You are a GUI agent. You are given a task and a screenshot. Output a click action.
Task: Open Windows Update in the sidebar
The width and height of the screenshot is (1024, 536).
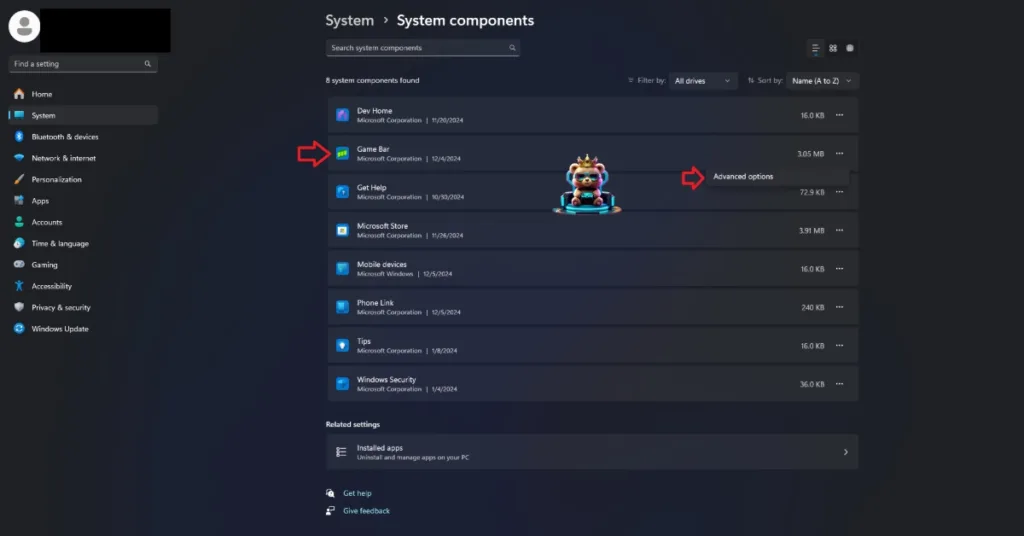click(x=60, y=329)
